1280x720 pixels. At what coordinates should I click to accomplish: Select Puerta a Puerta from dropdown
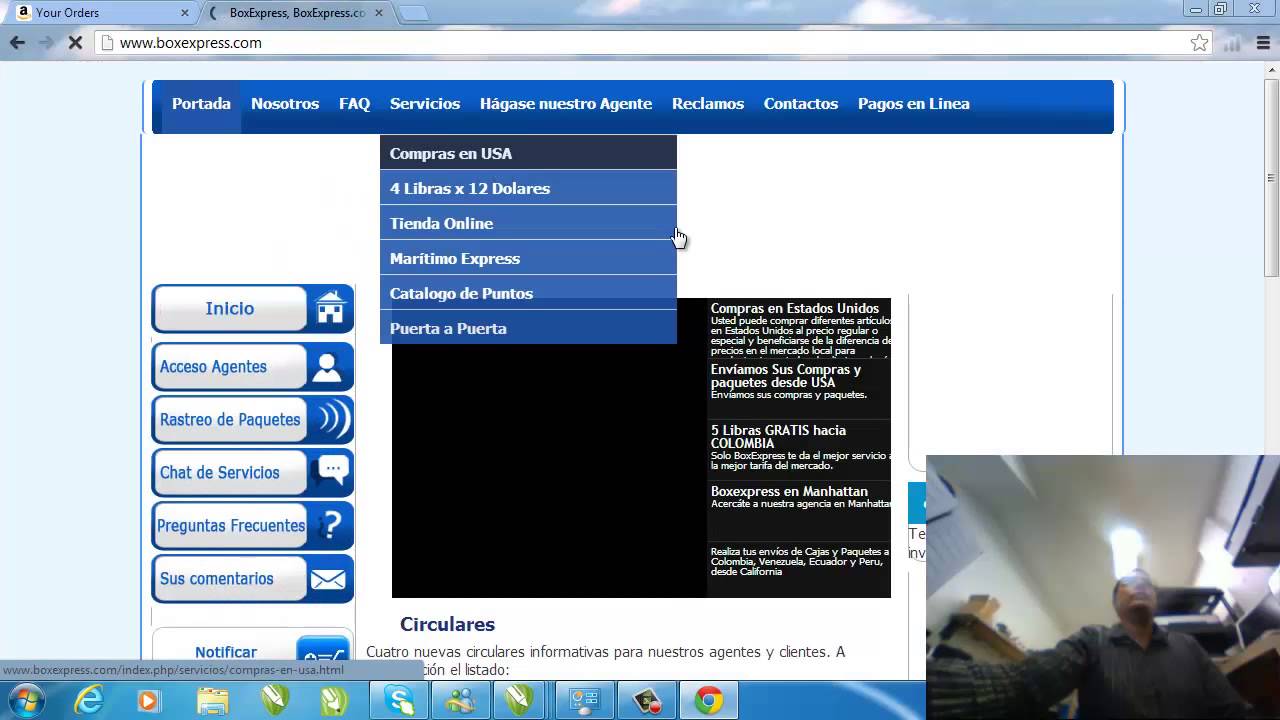point(528,328)
